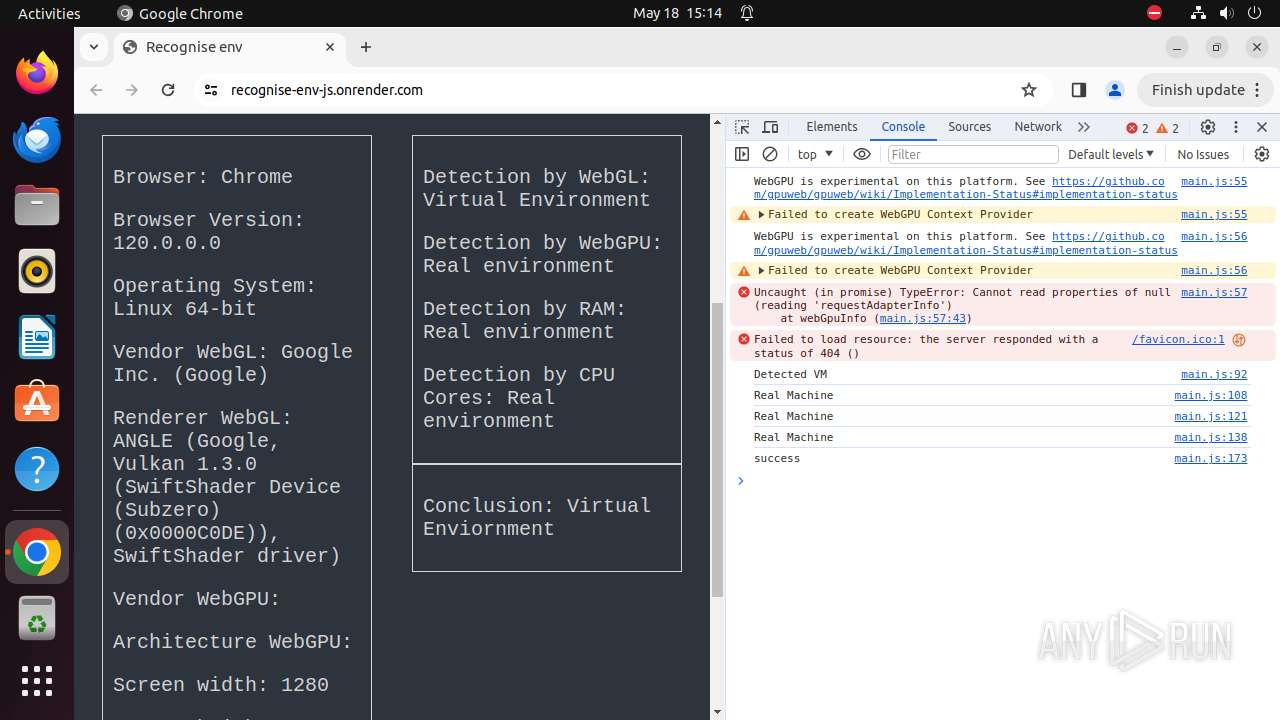Close the DevTools panel
The image size is (1280, 720).
(1262, 127)
